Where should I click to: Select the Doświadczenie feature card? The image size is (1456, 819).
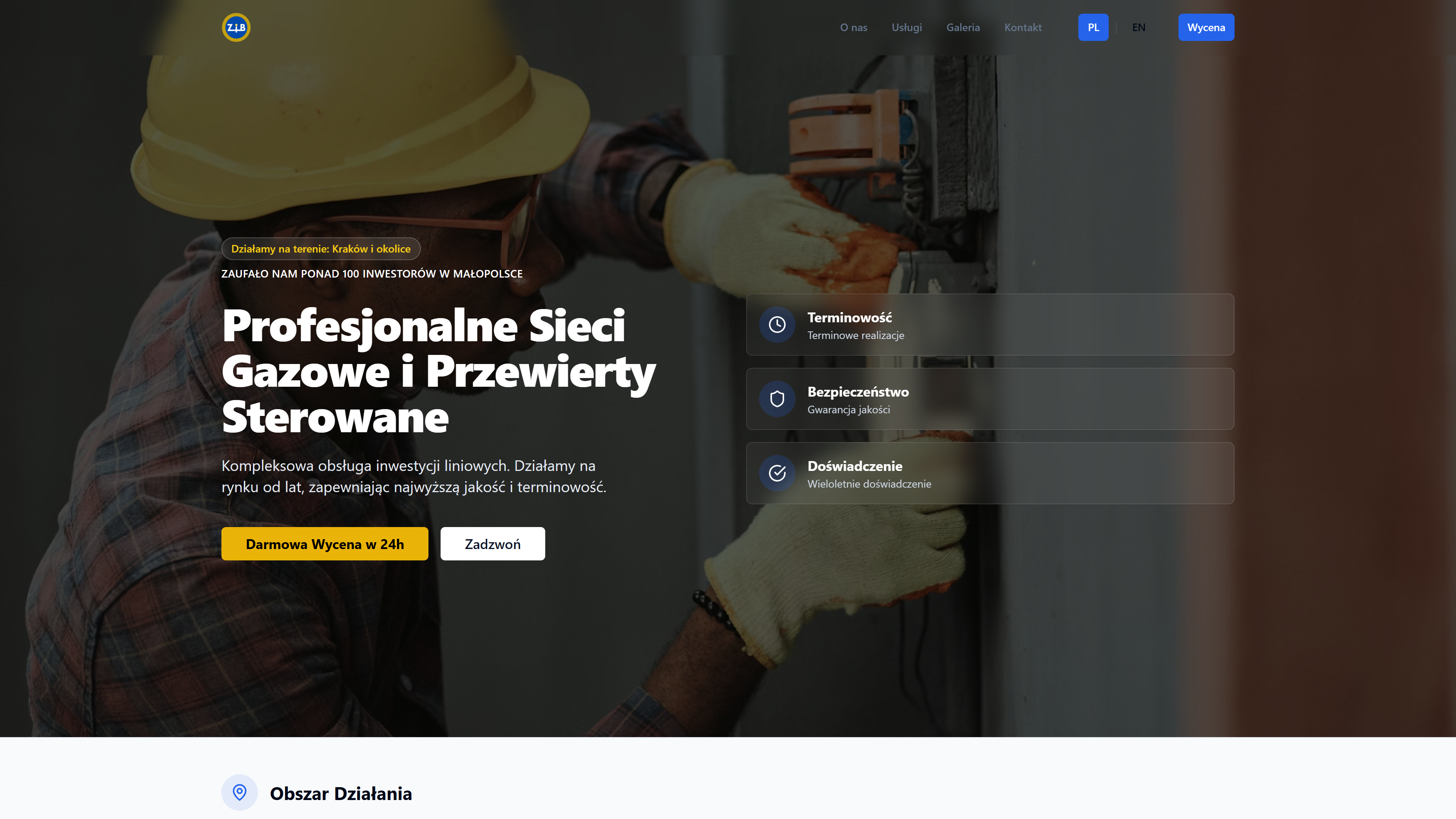(x=990, y=473)
